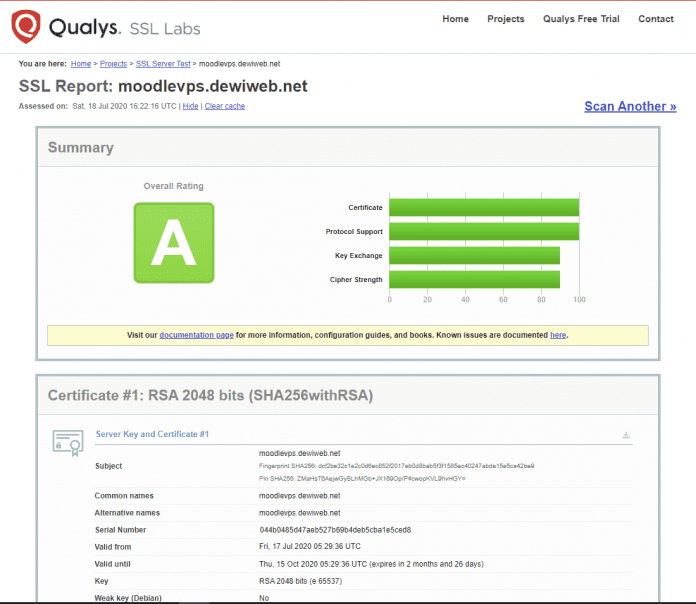Viewport: 696px width, 604px height.
Task: Click the Hide link
Action: click(x=190, y=106)
